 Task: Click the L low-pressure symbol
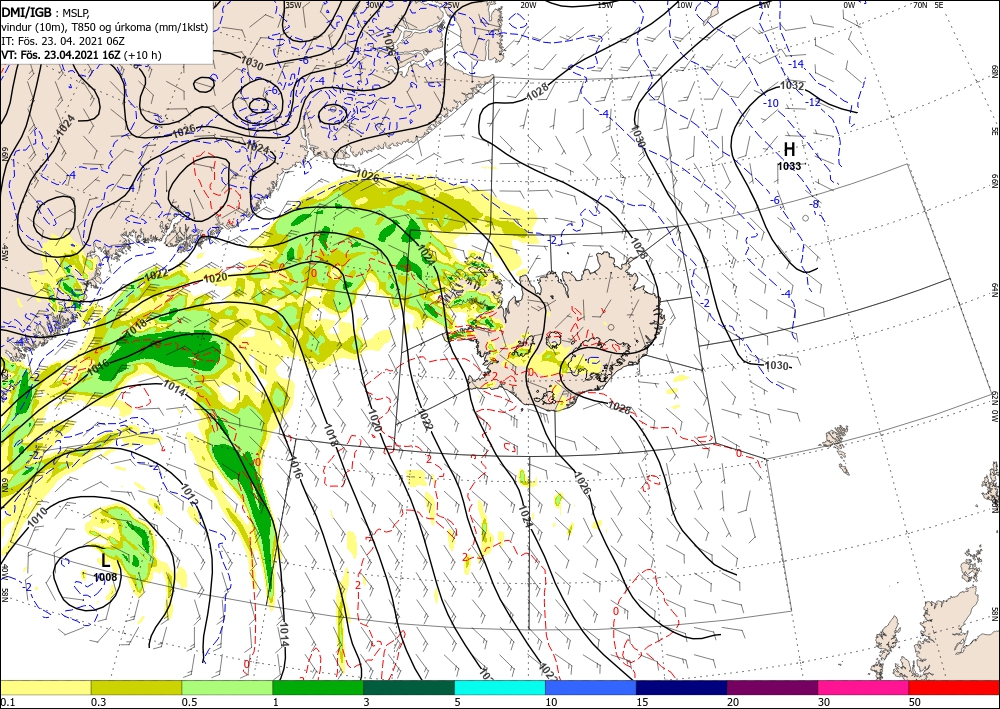(106, 561)
